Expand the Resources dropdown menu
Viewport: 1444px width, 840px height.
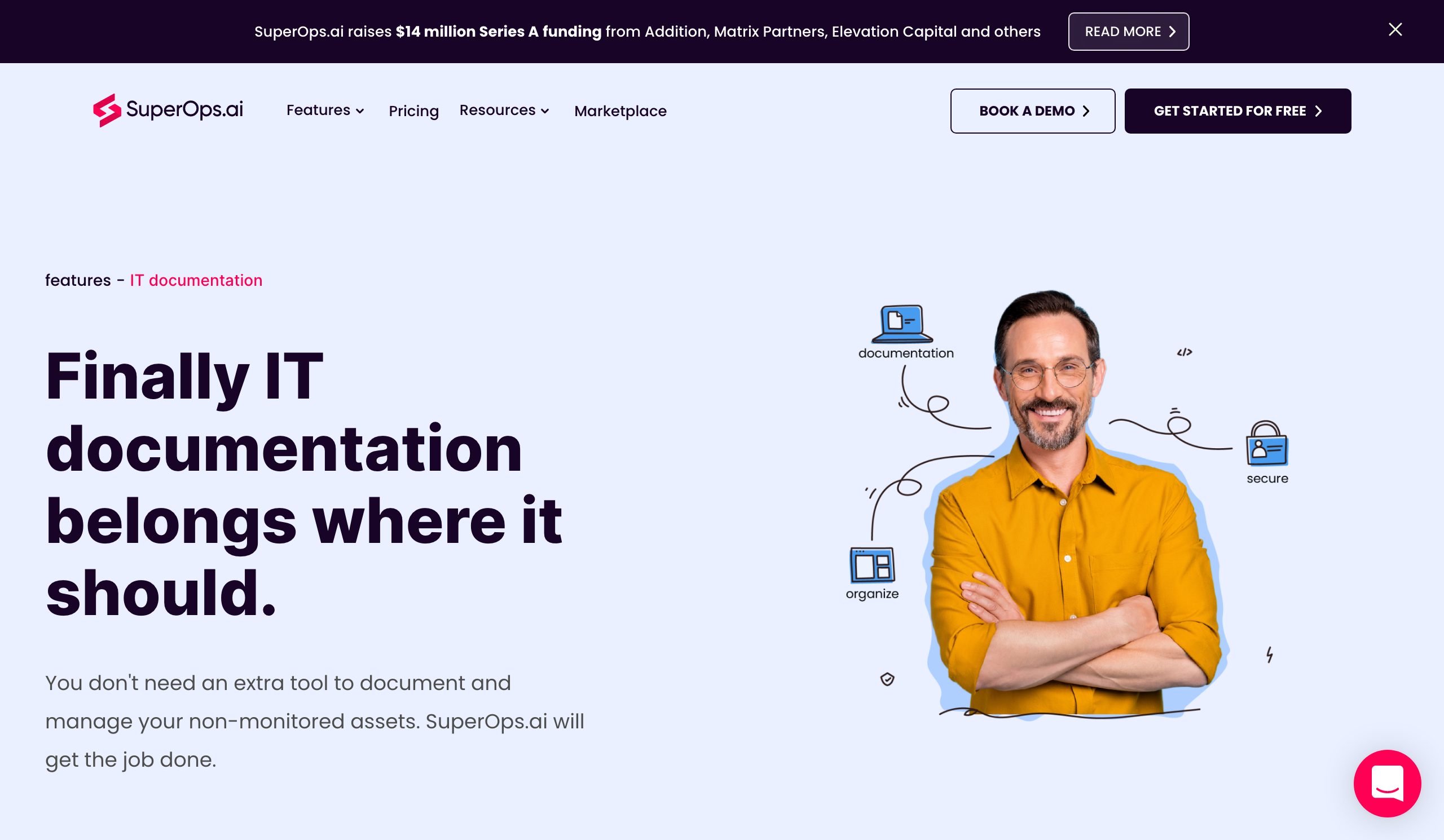504,110
